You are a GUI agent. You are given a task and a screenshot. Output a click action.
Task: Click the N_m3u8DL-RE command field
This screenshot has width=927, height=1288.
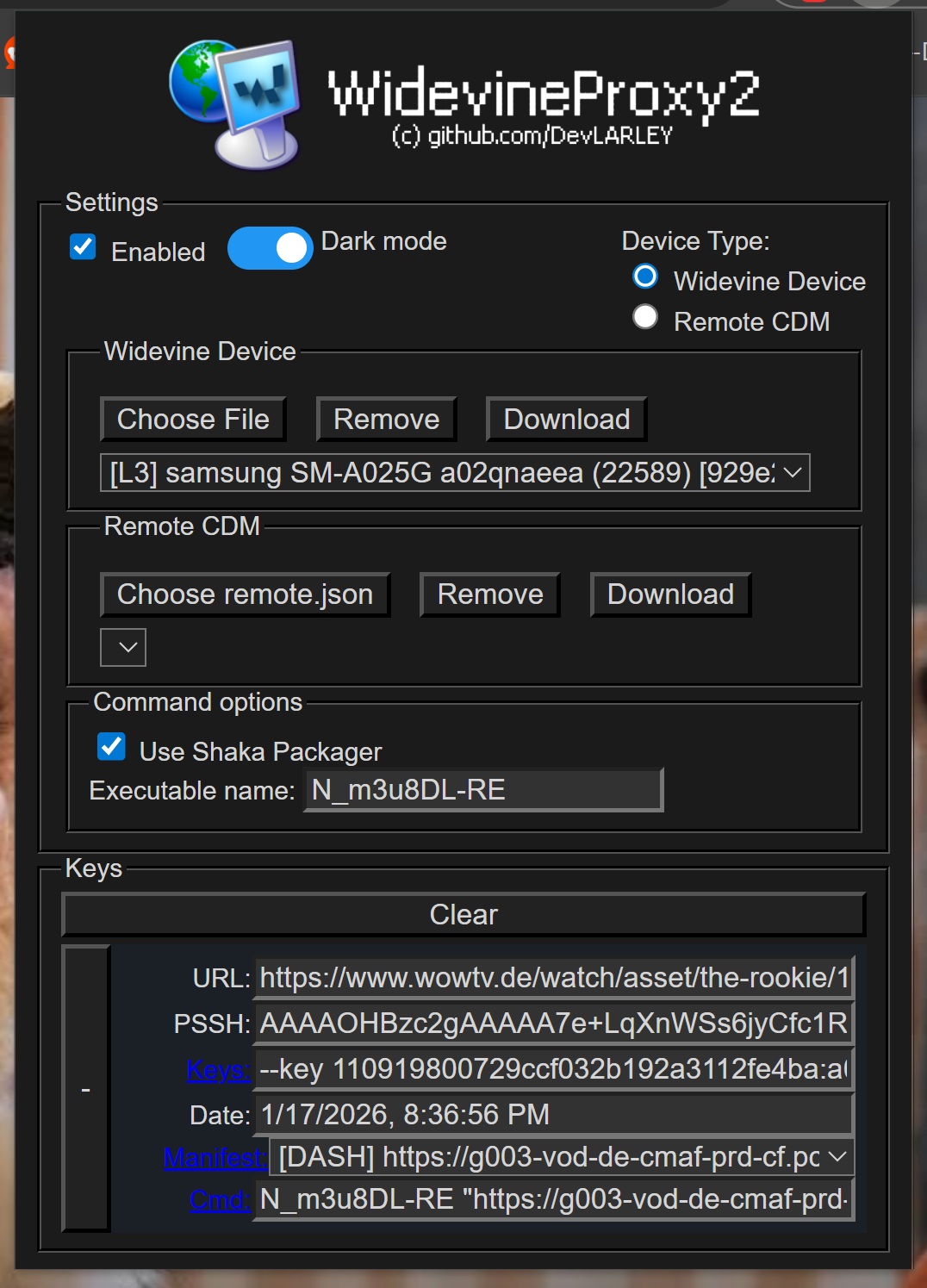point(554,1199)
